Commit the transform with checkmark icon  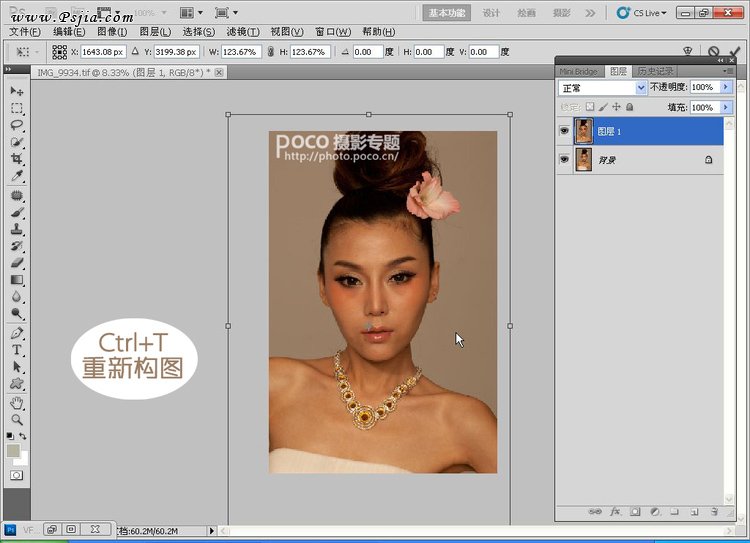737,51
